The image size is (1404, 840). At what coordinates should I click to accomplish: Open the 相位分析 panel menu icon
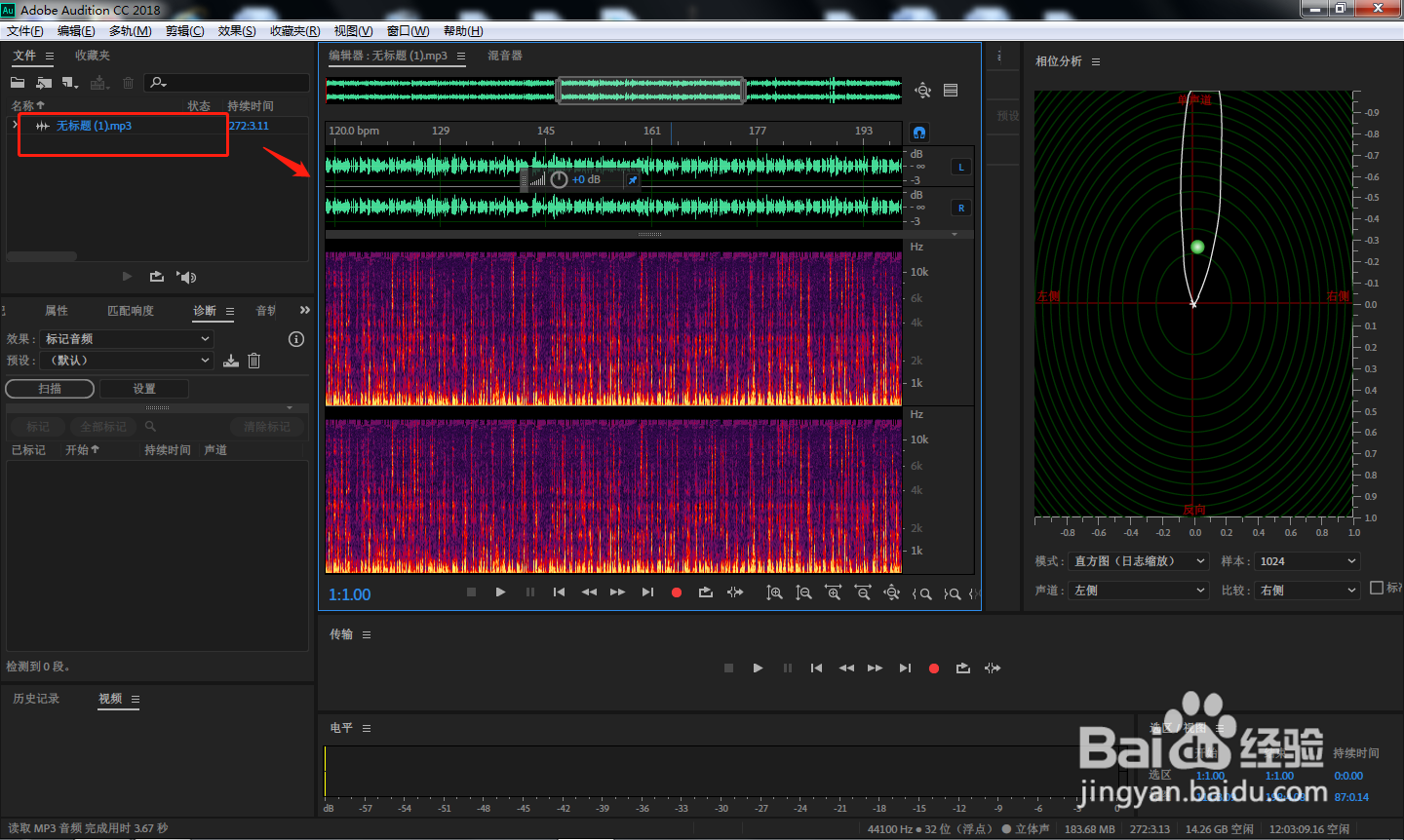(1096, 61)
